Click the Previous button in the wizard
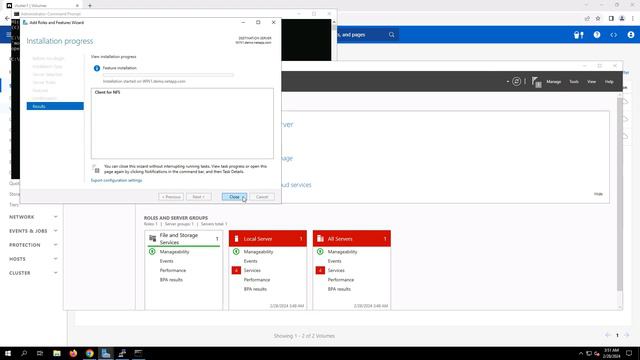 coord(171,197)
